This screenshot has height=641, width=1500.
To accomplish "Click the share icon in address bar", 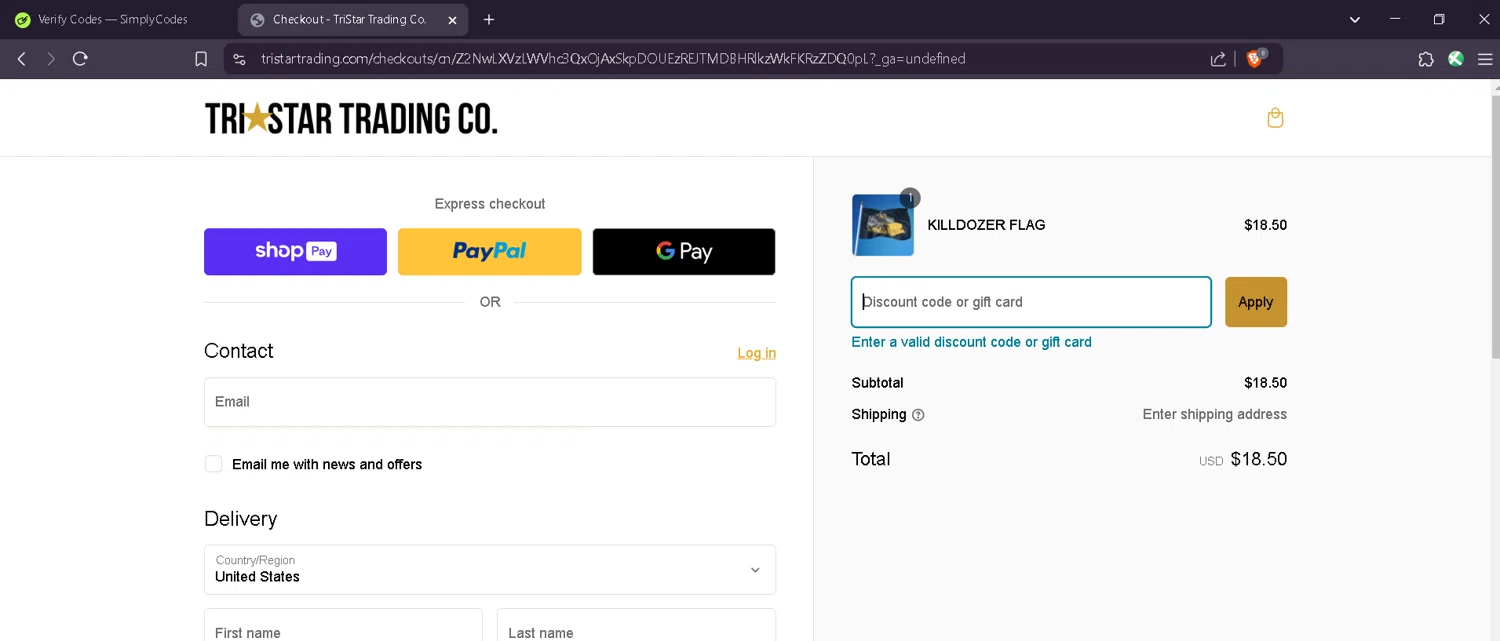I will pyautogui.click(x=1218, y=59).
